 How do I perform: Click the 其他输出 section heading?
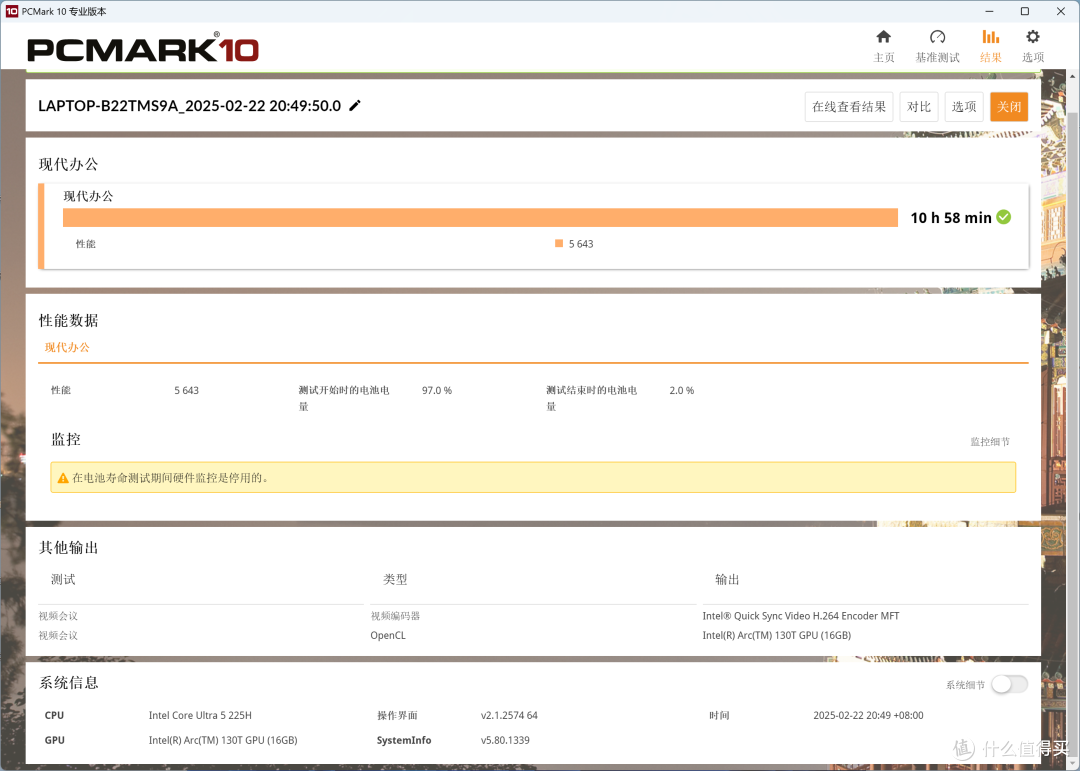click(x=68, y=548)
